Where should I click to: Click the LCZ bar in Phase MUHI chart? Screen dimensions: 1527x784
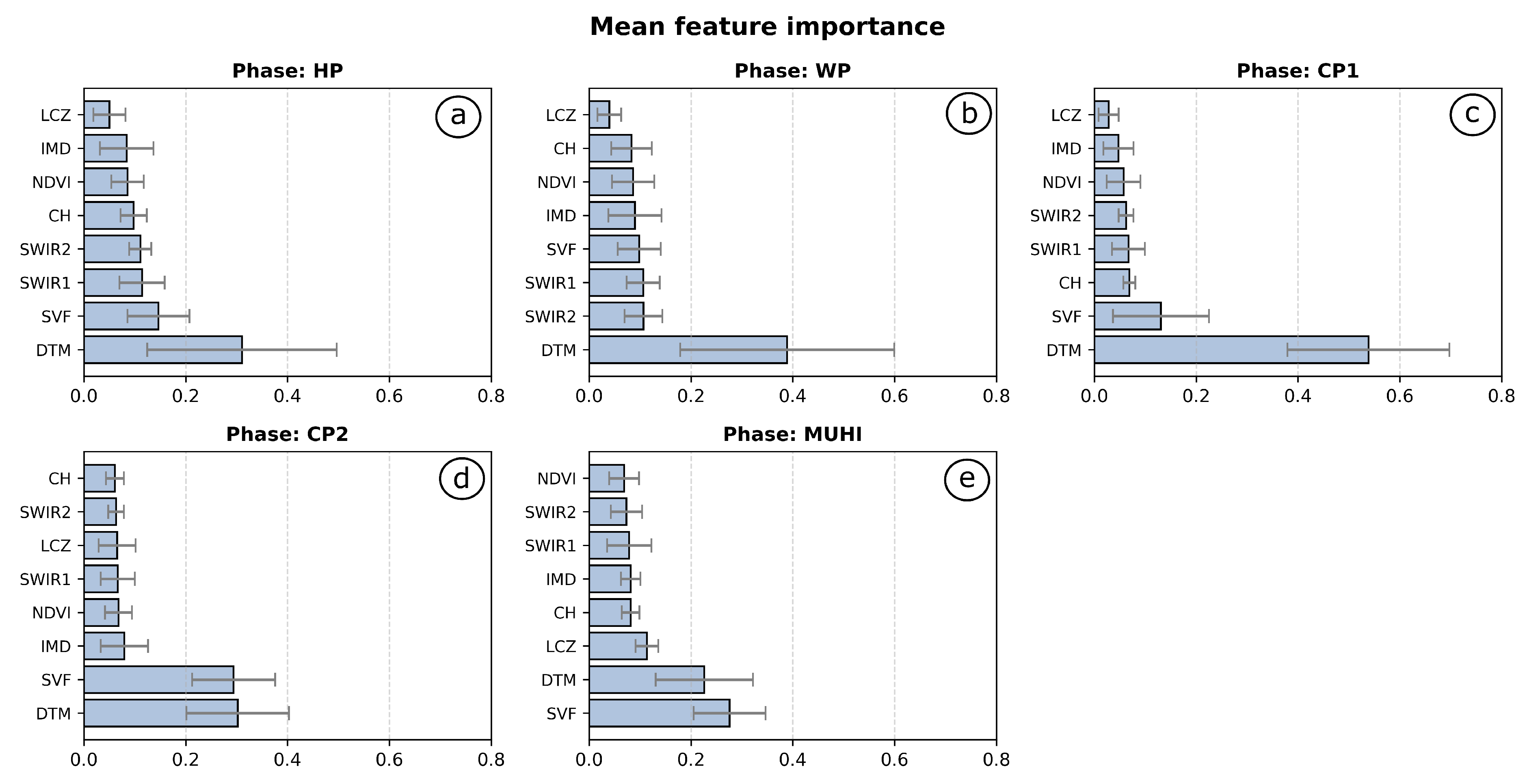coord(618,646)
